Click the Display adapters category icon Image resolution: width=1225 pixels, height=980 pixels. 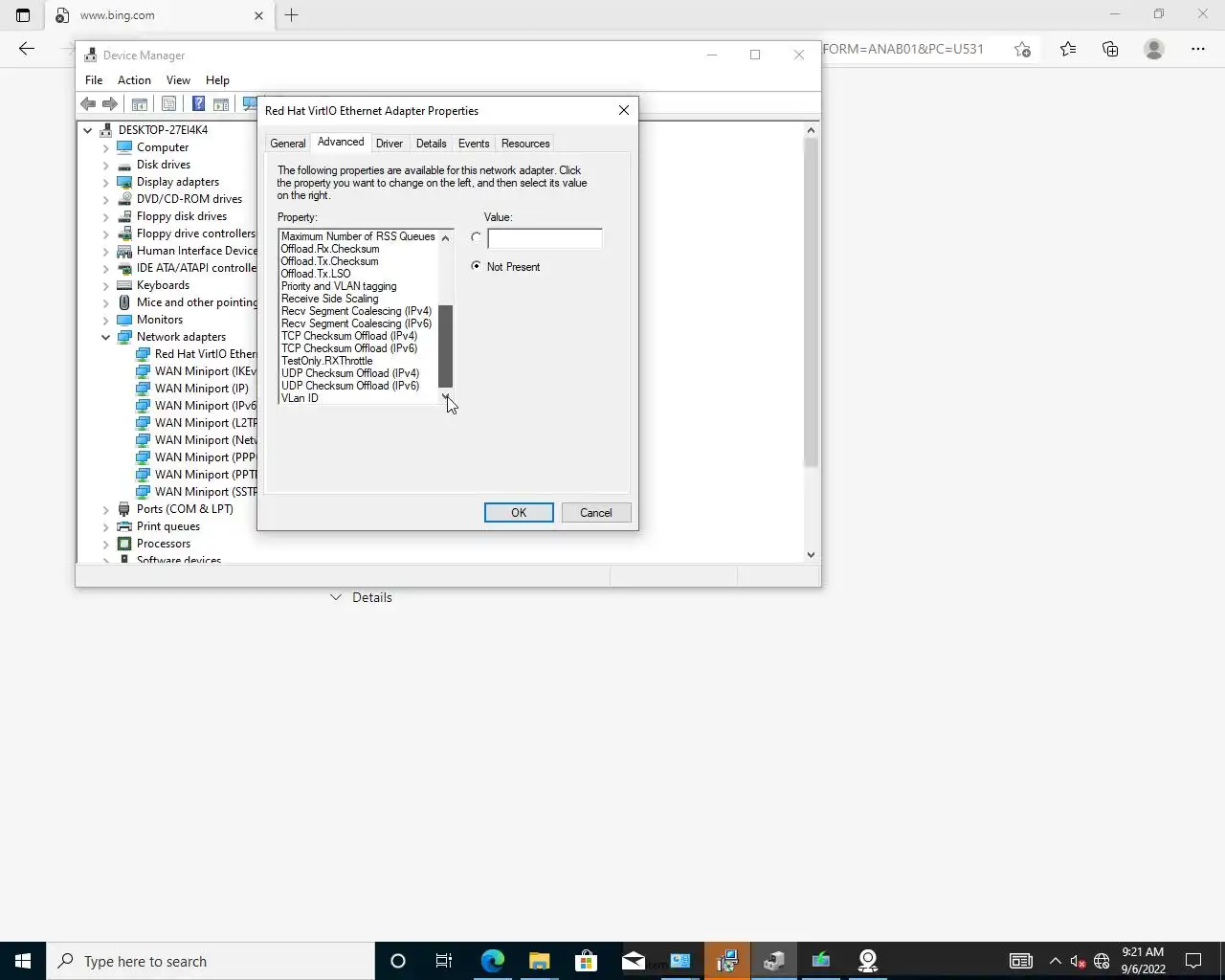pyautogui.click(x=124, y=182)
